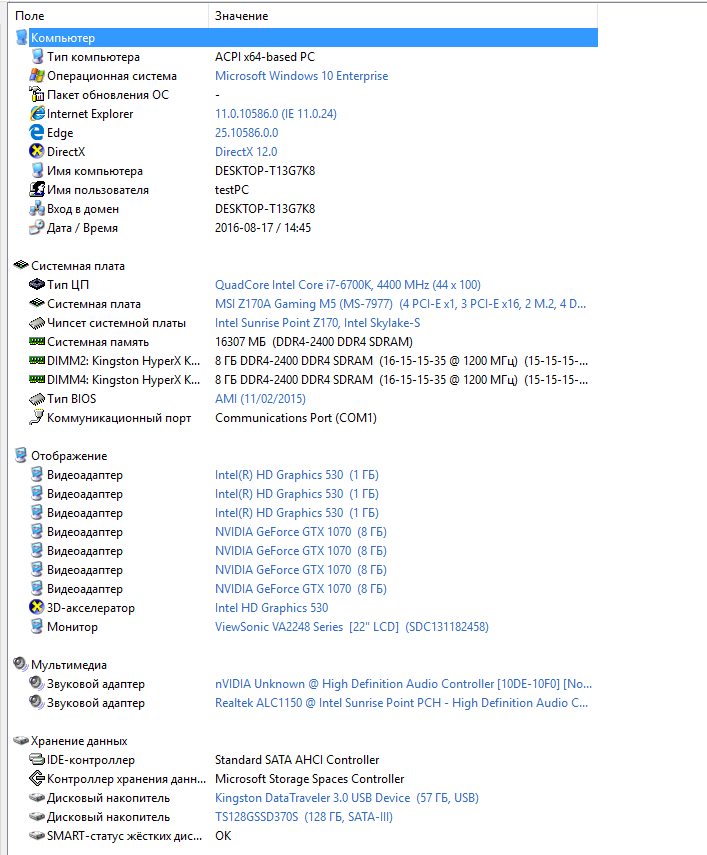The width and height of the screenshot is (707, 855).
Task: Click the Значение column header
Action: tap(241, 16)
